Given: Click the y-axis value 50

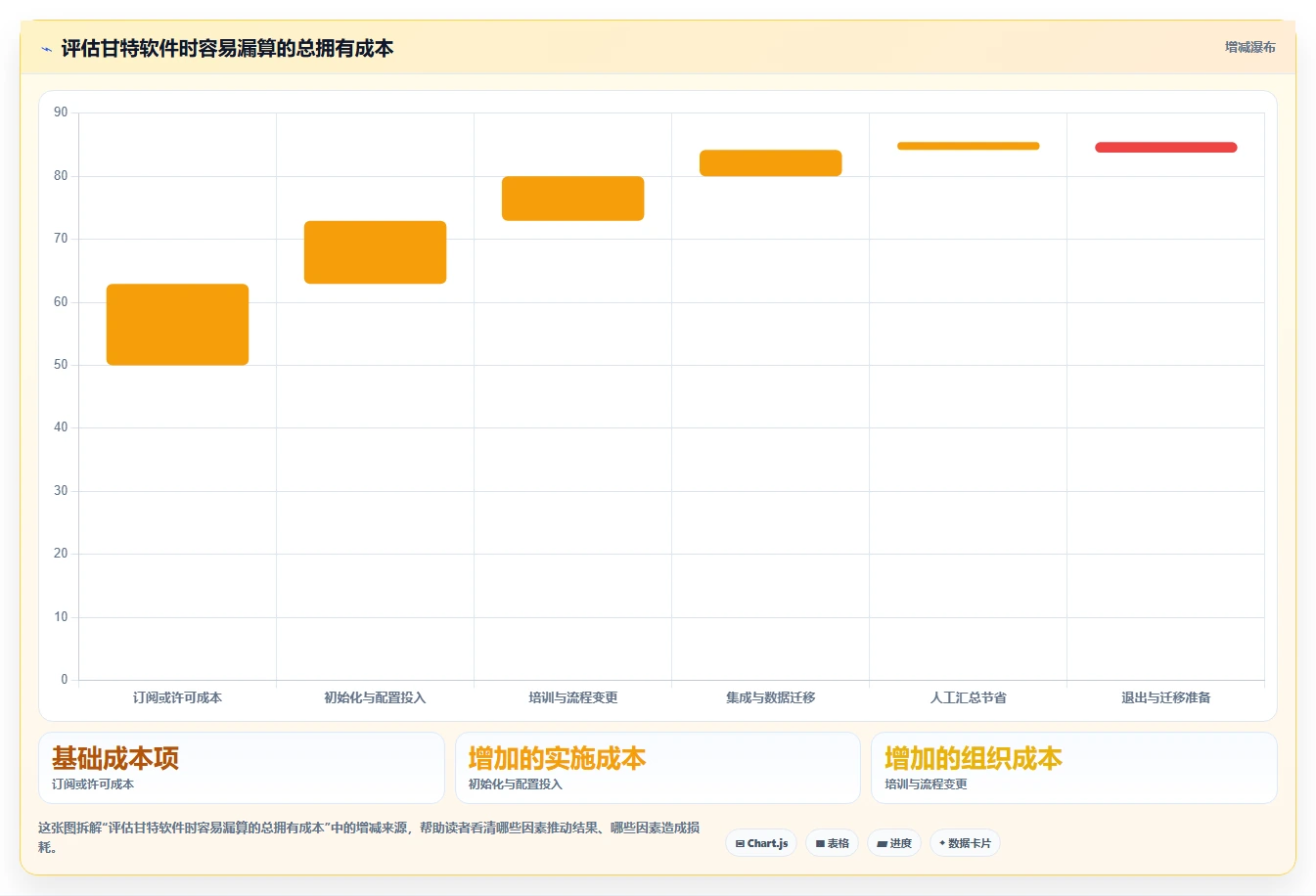Looking at the screenshot, I should click(61, 365).
